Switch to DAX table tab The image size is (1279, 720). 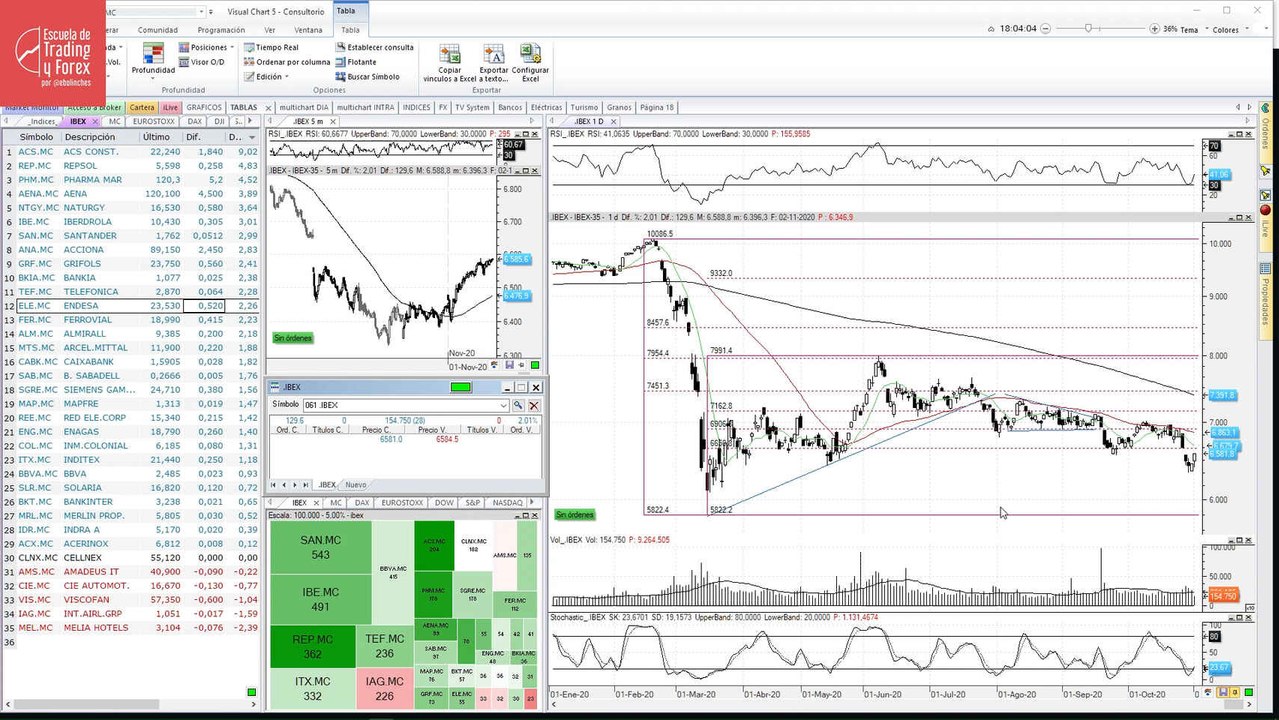pyautogui.click(x=195, y=121)
